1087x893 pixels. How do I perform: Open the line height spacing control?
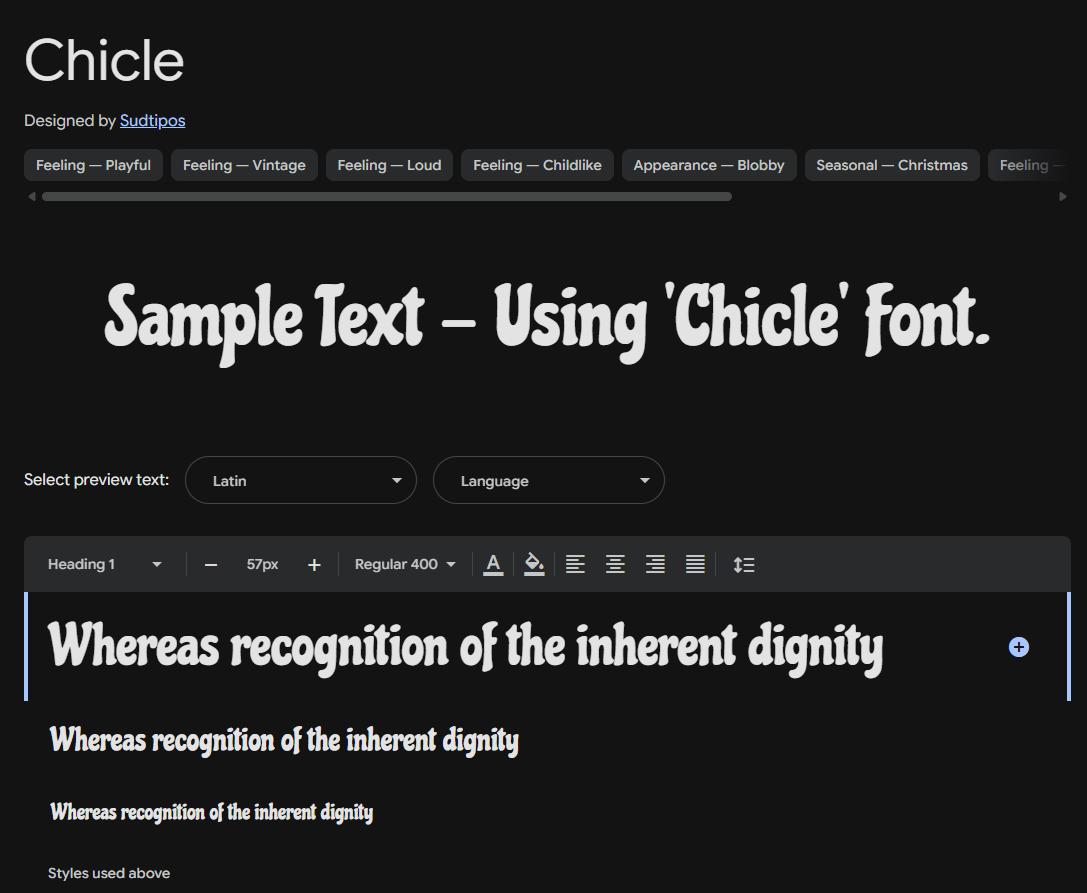pyautogui.click(x=744, y=564)
